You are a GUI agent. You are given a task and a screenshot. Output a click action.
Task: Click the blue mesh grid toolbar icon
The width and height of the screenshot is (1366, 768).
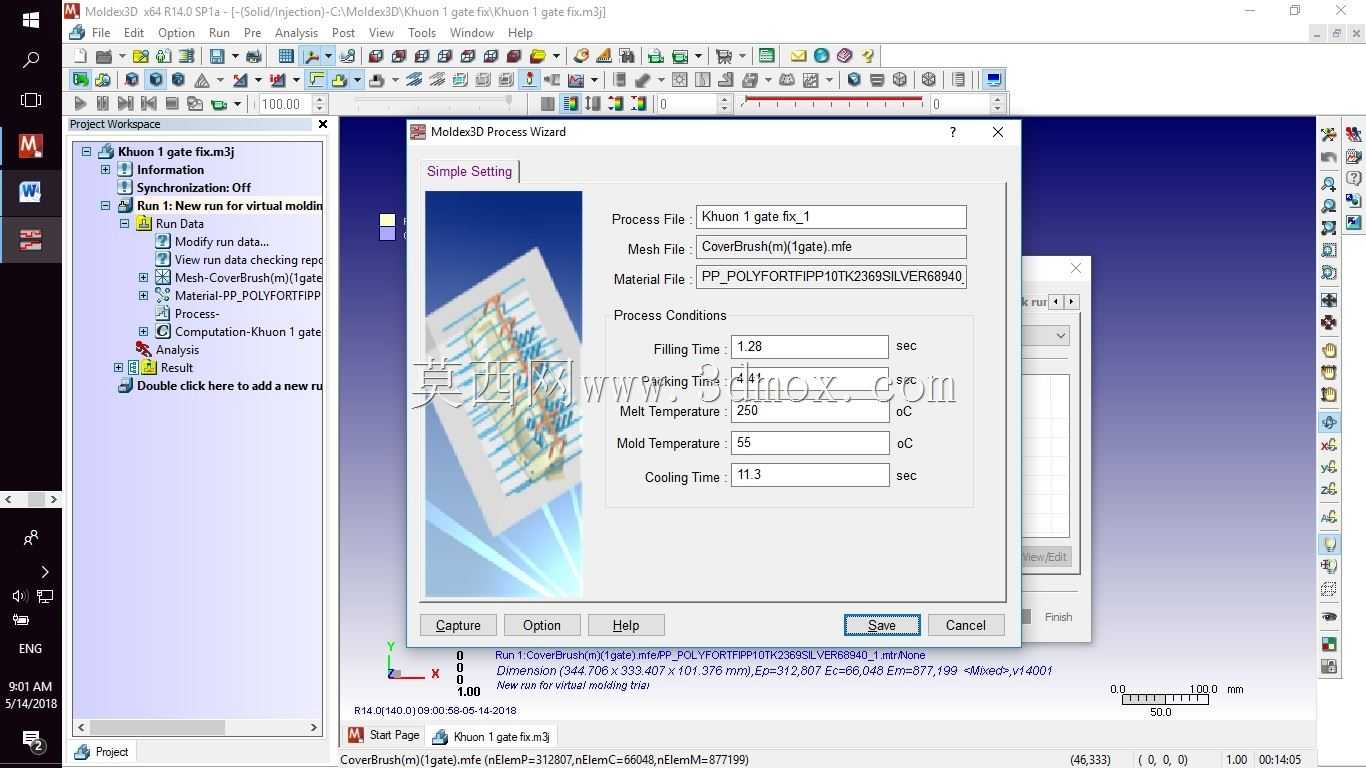coord(286,56)
